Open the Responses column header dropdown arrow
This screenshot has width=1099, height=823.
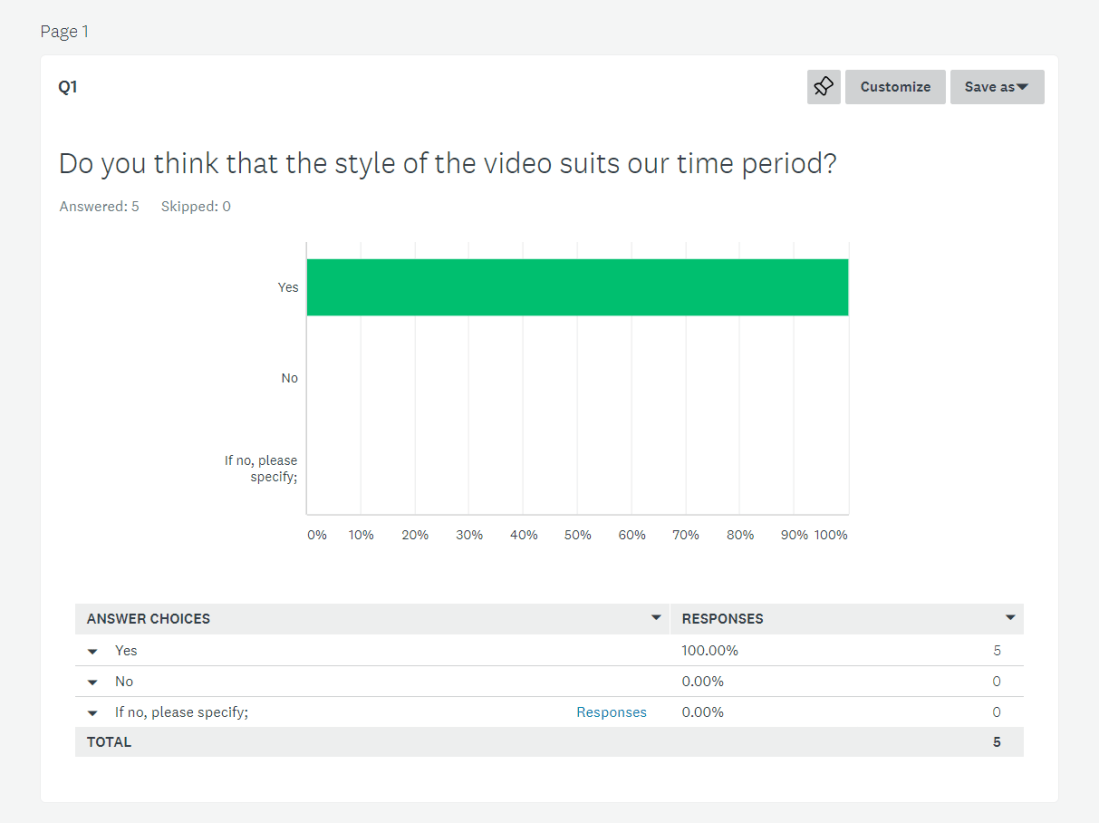[x=1010, y=618]
